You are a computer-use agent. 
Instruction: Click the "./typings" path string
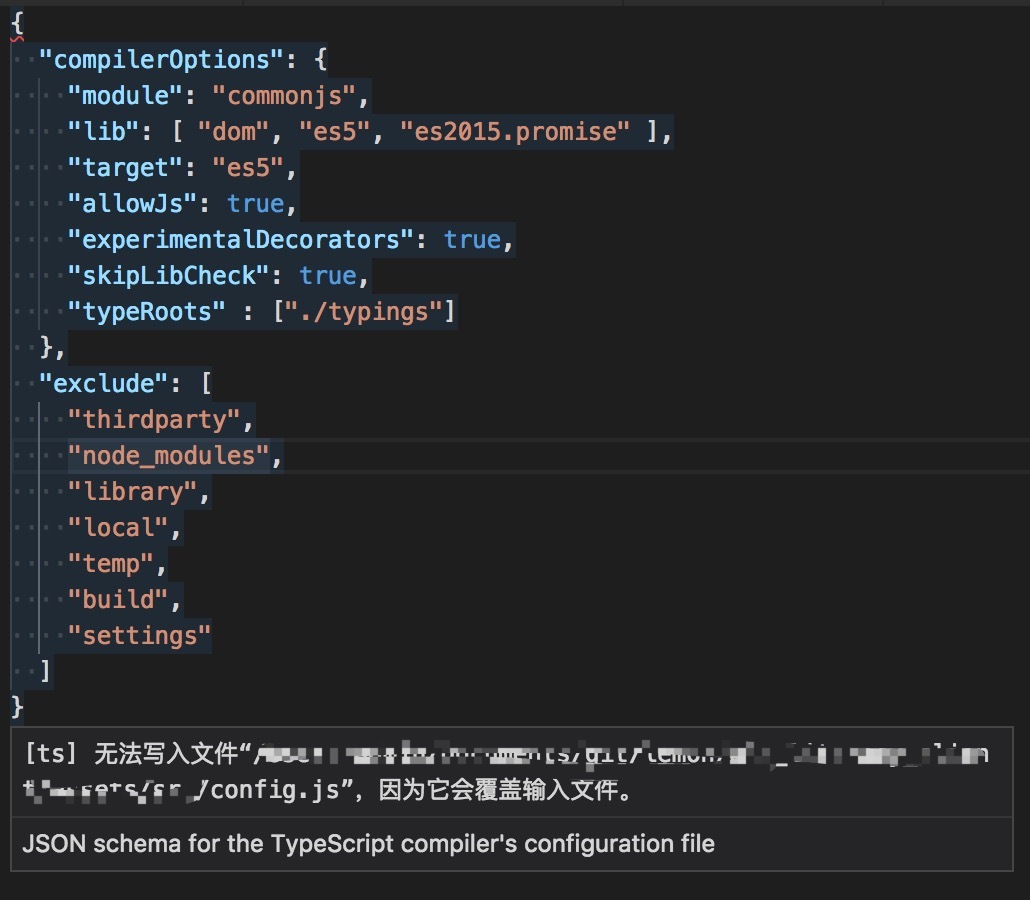364,312
